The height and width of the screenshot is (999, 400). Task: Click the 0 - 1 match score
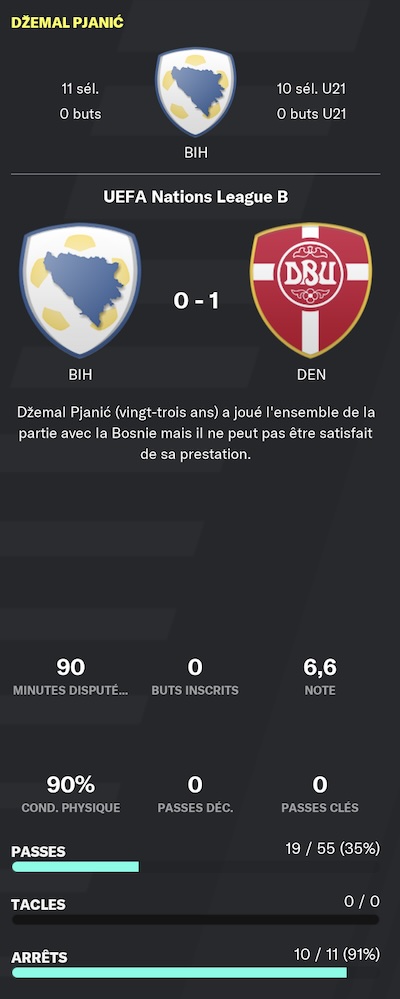click(196, 299)
